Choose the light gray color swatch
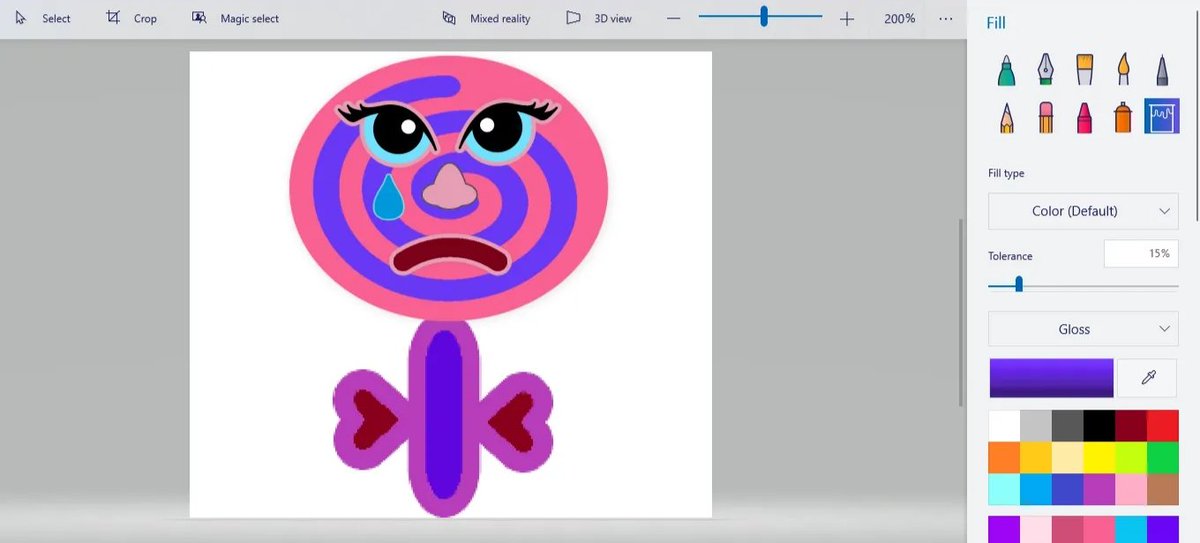 [x=1036, y=425]
